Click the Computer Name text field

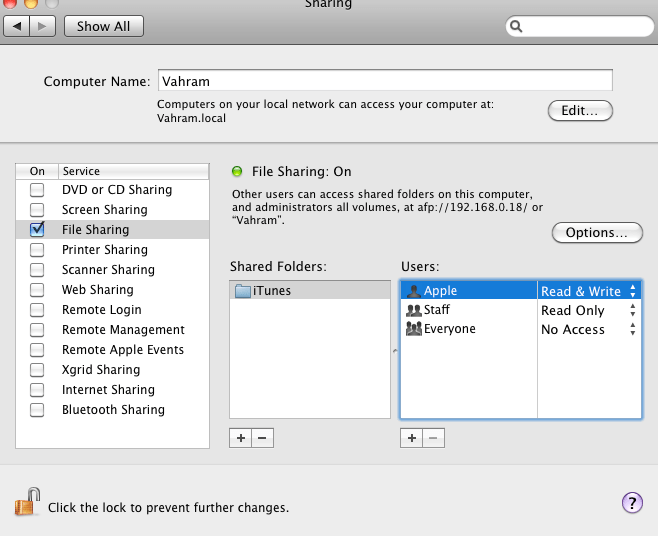(x=385, y=81)
